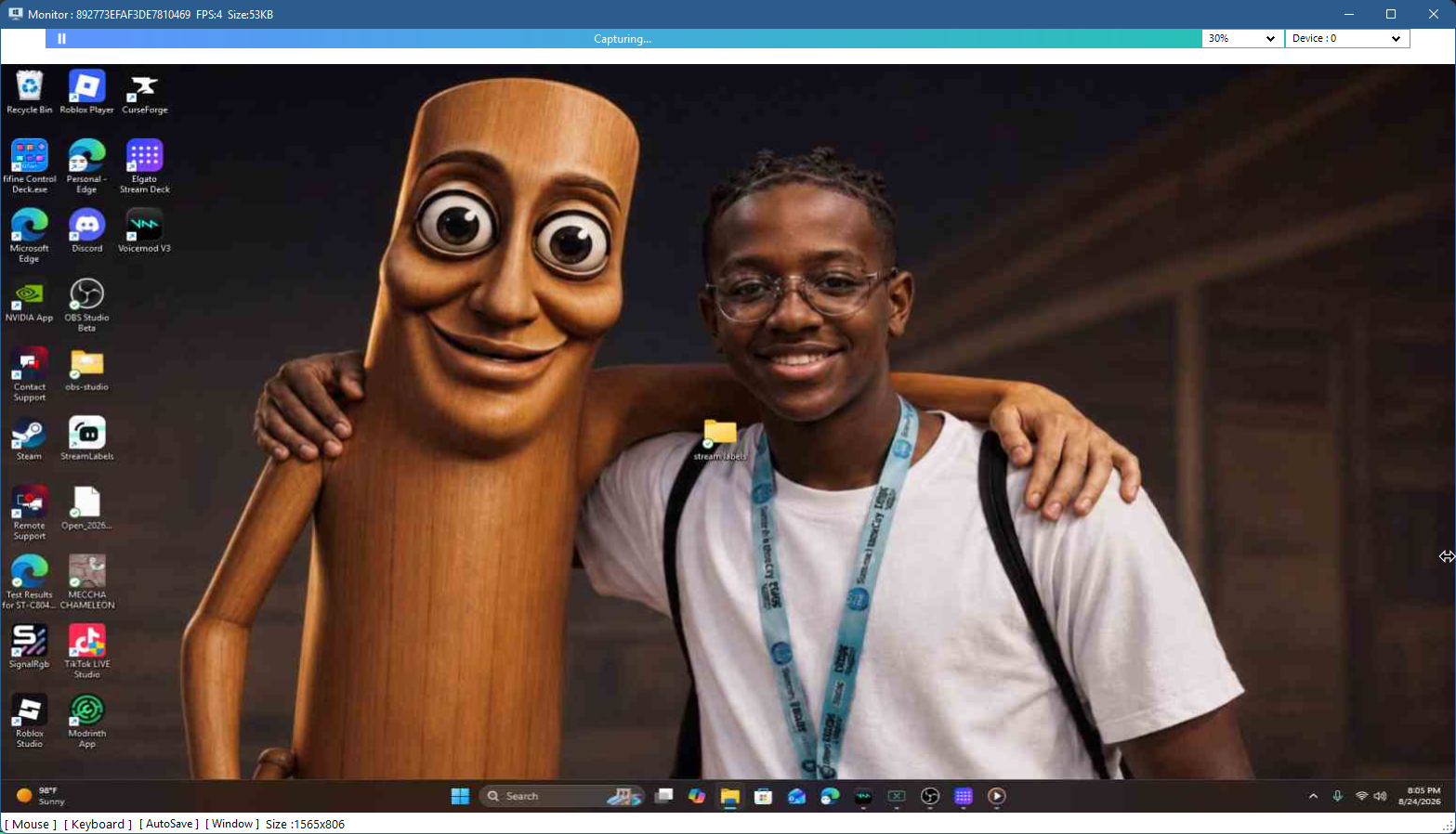Select the Test Results for ST-C804 shortcut
The image size is (1456, 834).
pyautogui.click(x=30, y=581)
